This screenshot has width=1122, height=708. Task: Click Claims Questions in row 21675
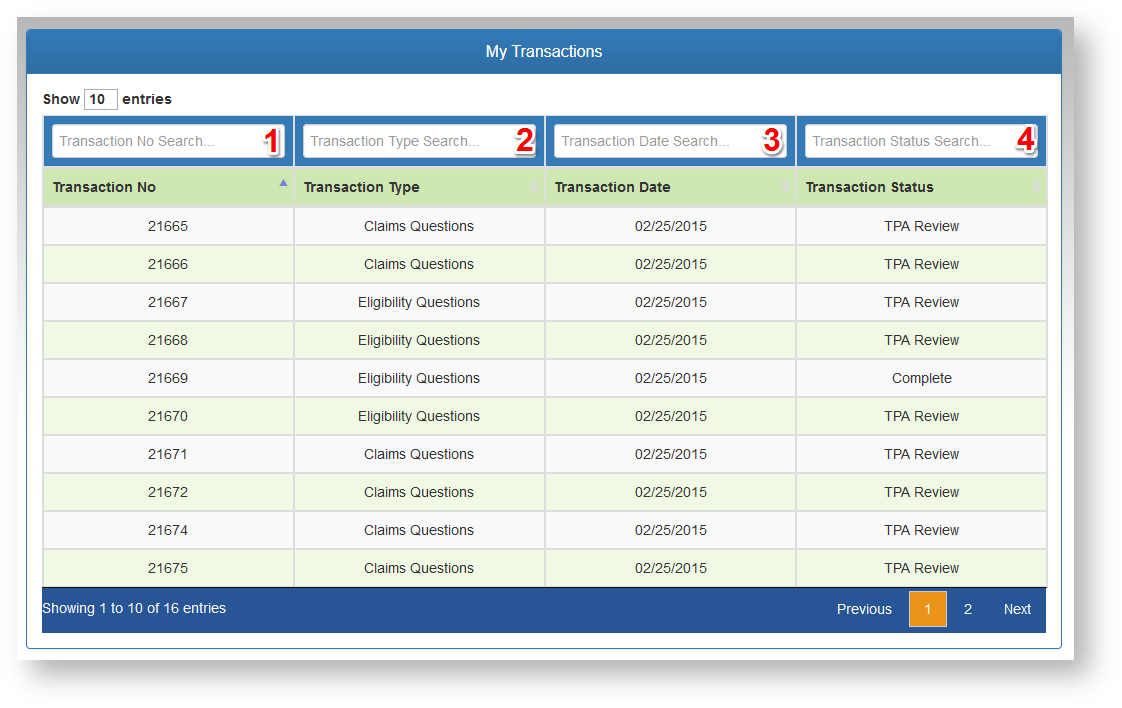tap(419, 568)
